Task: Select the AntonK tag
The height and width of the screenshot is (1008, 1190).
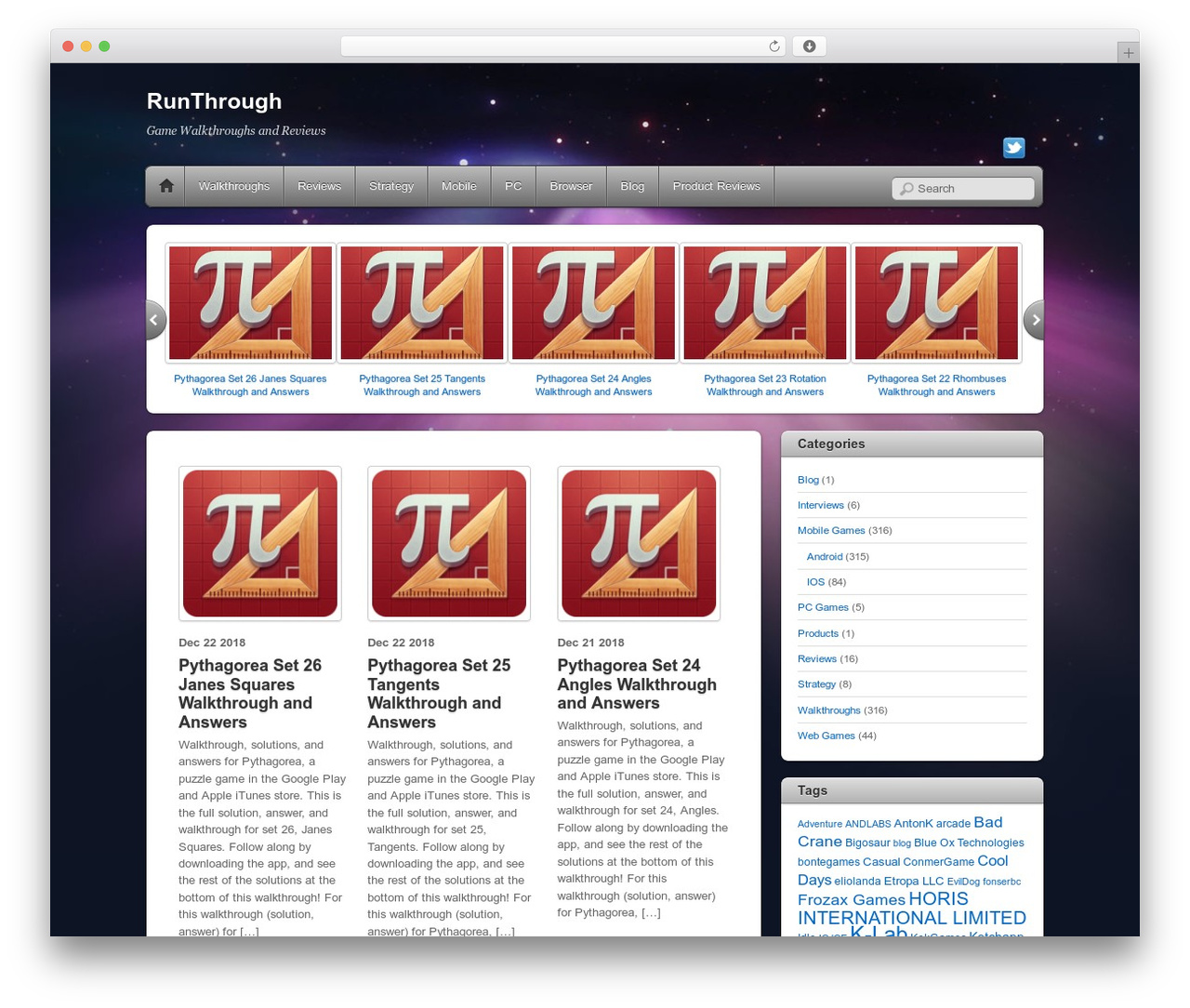Action: 913,824
